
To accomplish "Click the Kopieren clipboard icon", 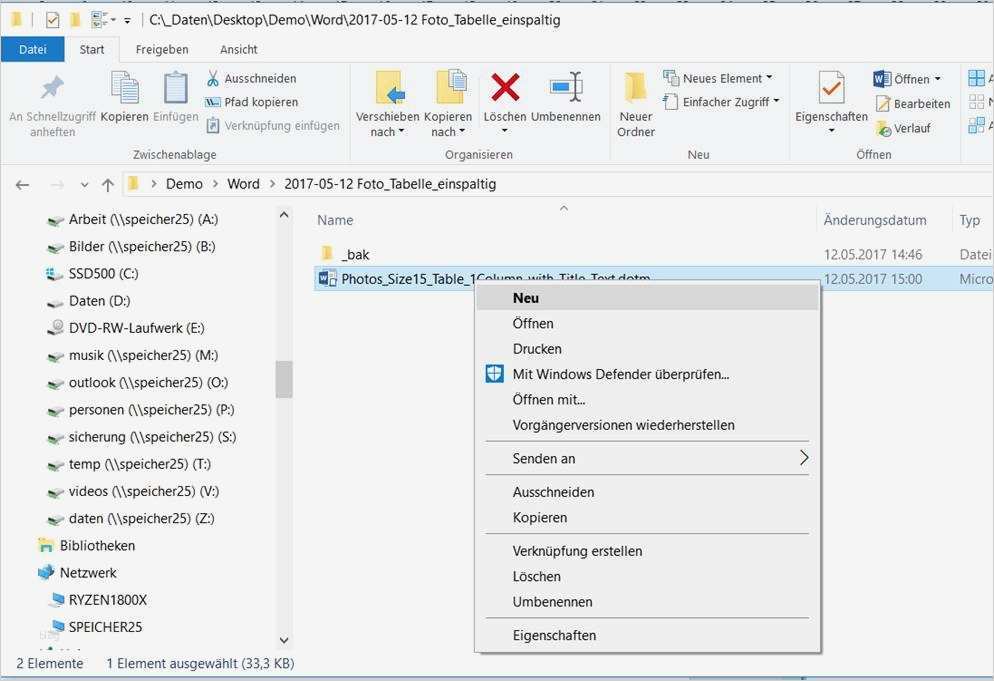I will [x=125, y=88].
